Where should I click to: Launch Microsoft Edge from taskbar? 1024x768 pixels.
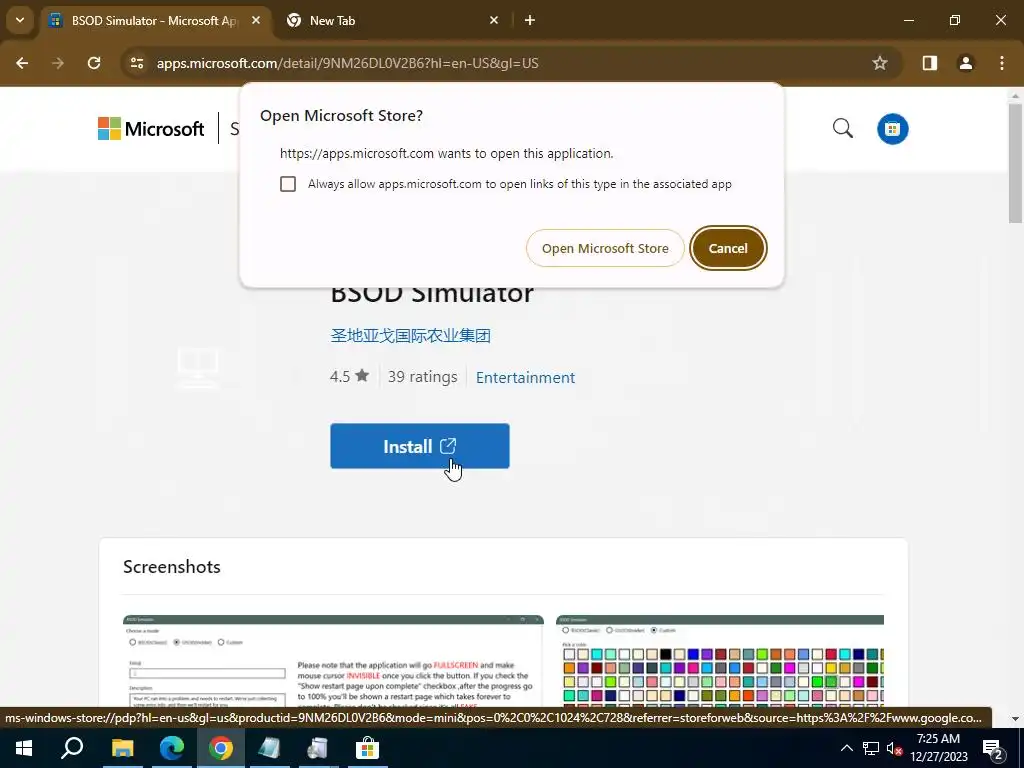point(172,748)
